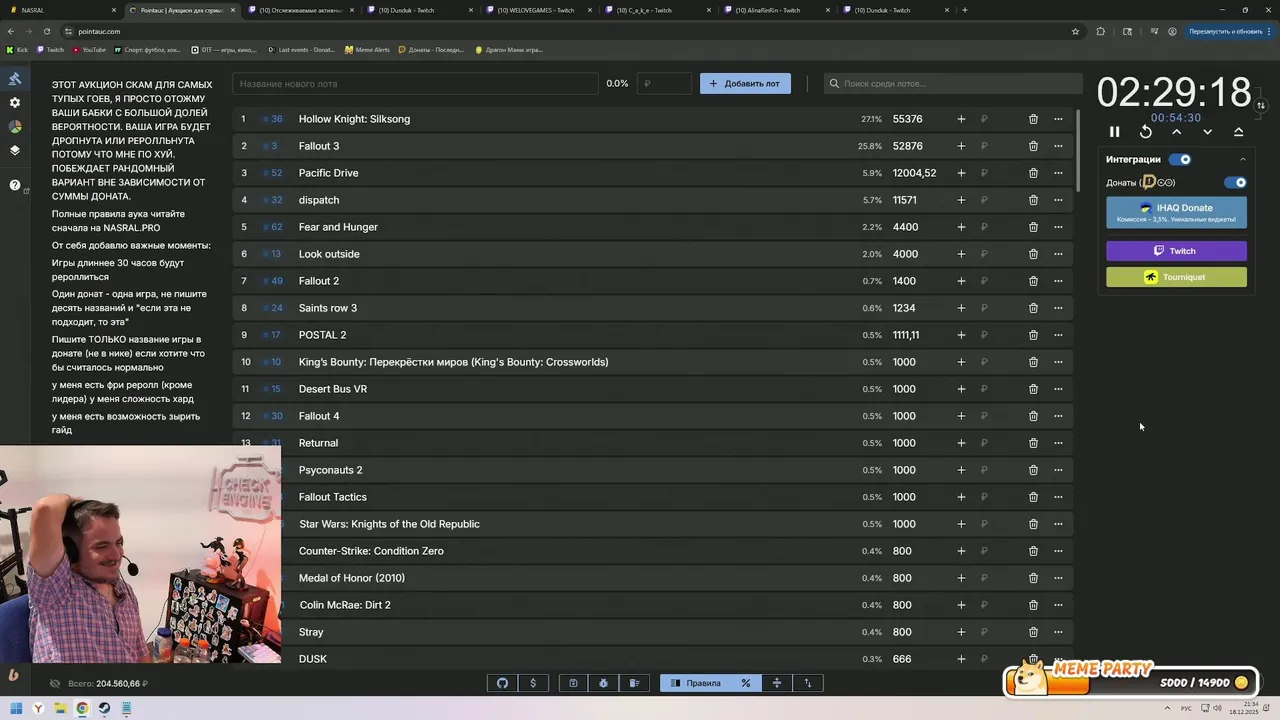The width and height of the screenshot is (1280, 720).
Task: Focus the Поиск среди лотов search field
Action: point(953,83)
